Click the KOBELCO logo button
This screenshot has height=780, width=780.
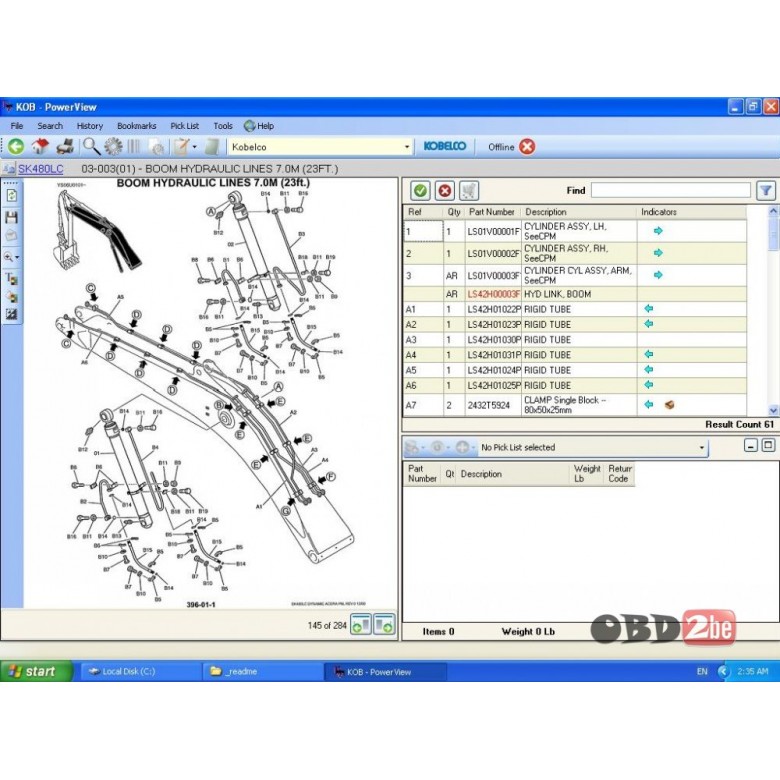coord(445,146)
